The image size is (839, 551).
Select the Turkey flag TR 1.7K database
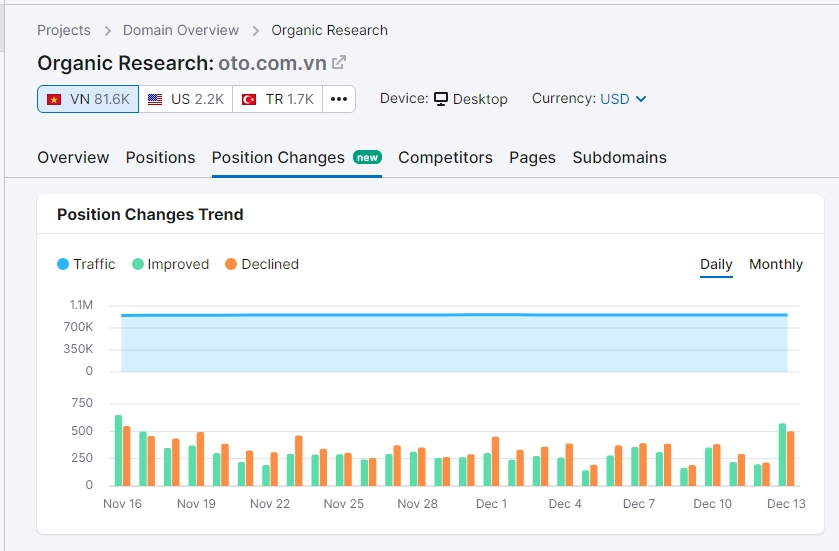277,99
